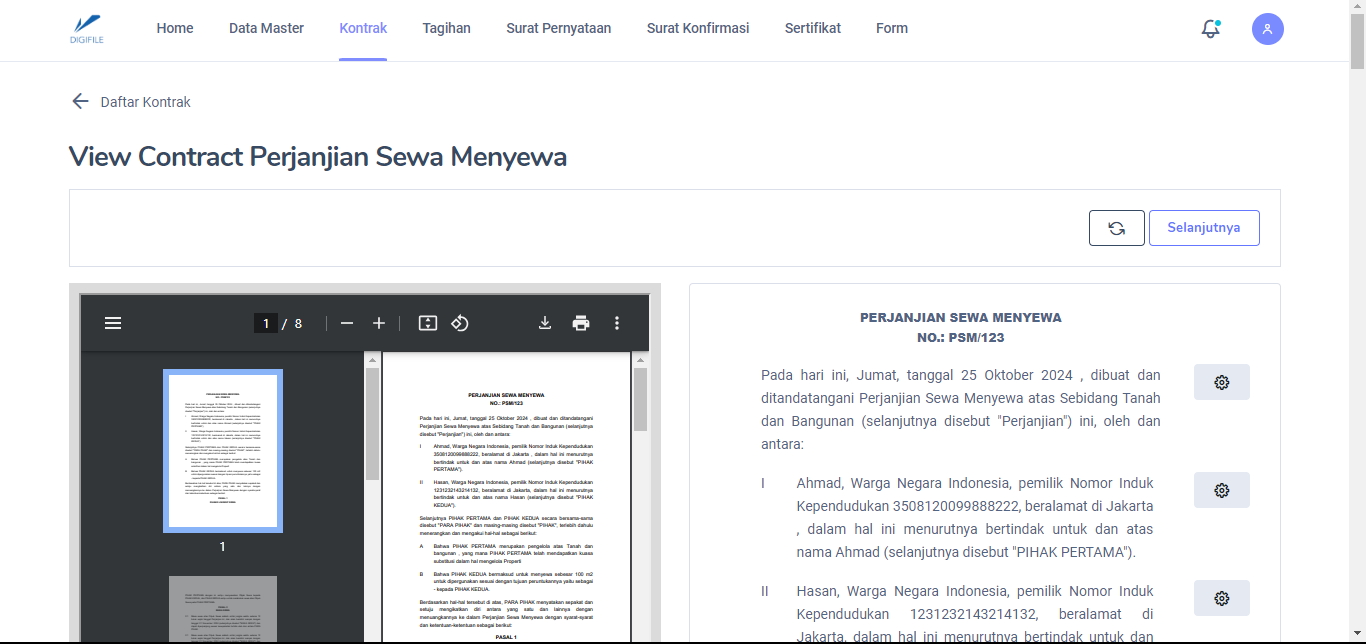The width and height of the screenshot is (1366, 644).
Task: Download the contract PDF
Action: [x=545, y=323]
